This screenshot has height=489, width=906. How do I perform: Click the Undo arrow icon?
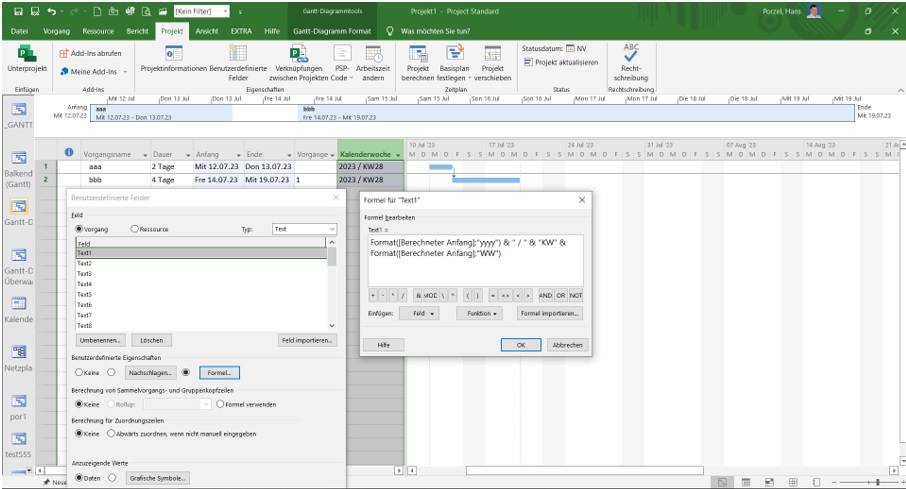(x=52, y=11)
